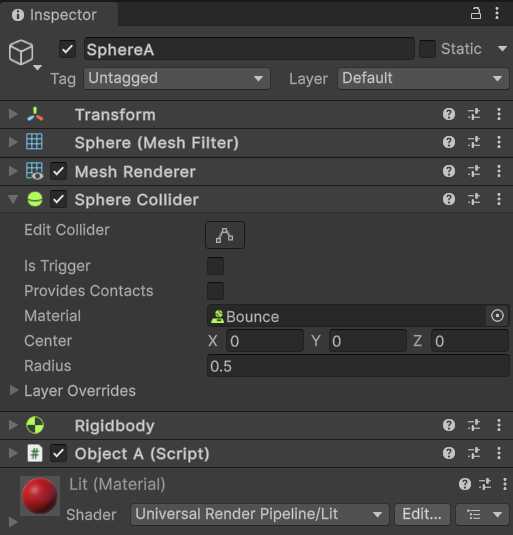
Task: Lock the Inspector using the padlock icon
Action: coord(475,14)
